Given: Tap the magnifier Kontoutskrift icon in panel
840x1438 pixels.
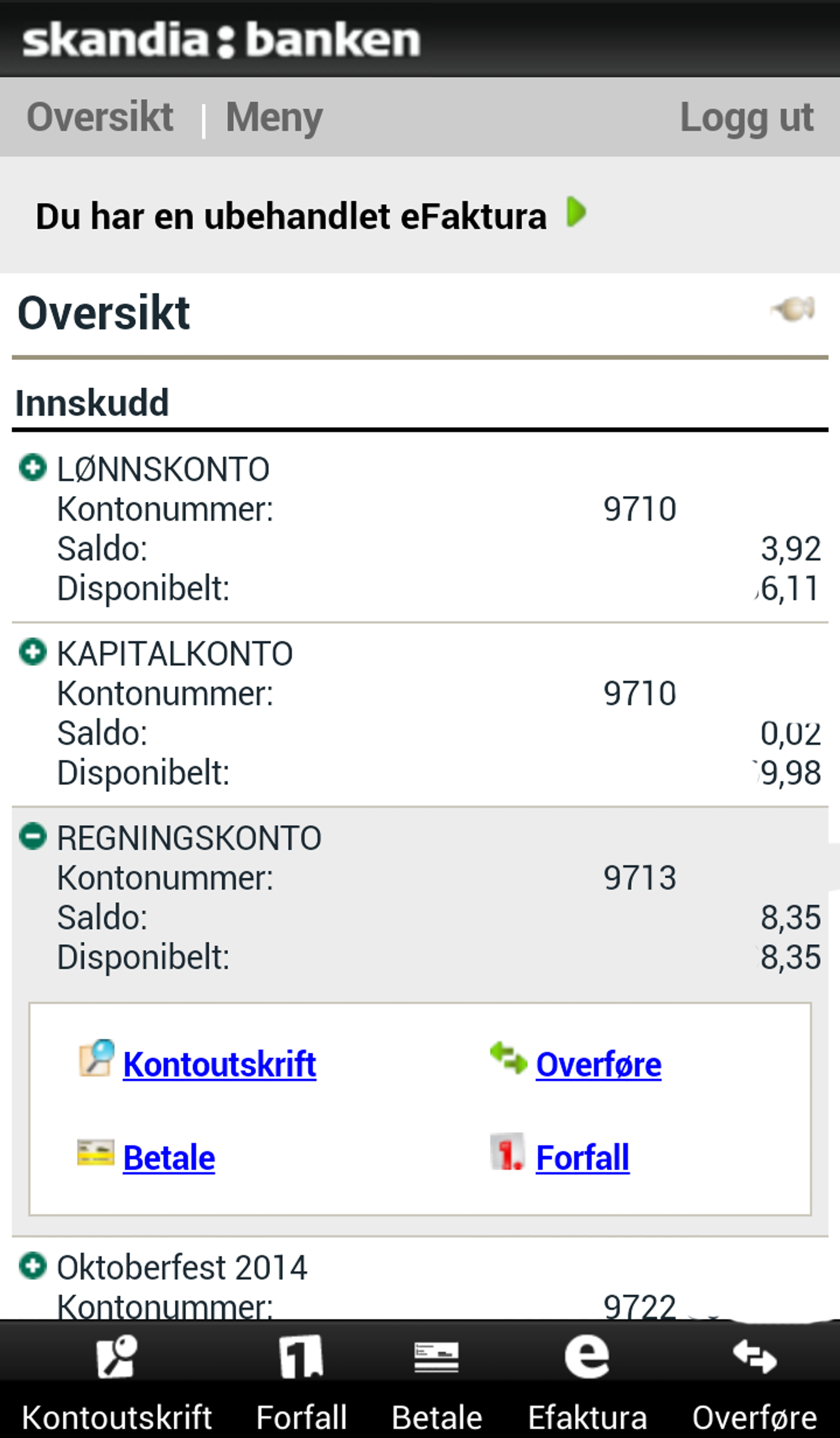Looking at the screenshot, I should tap(96, 1059).
